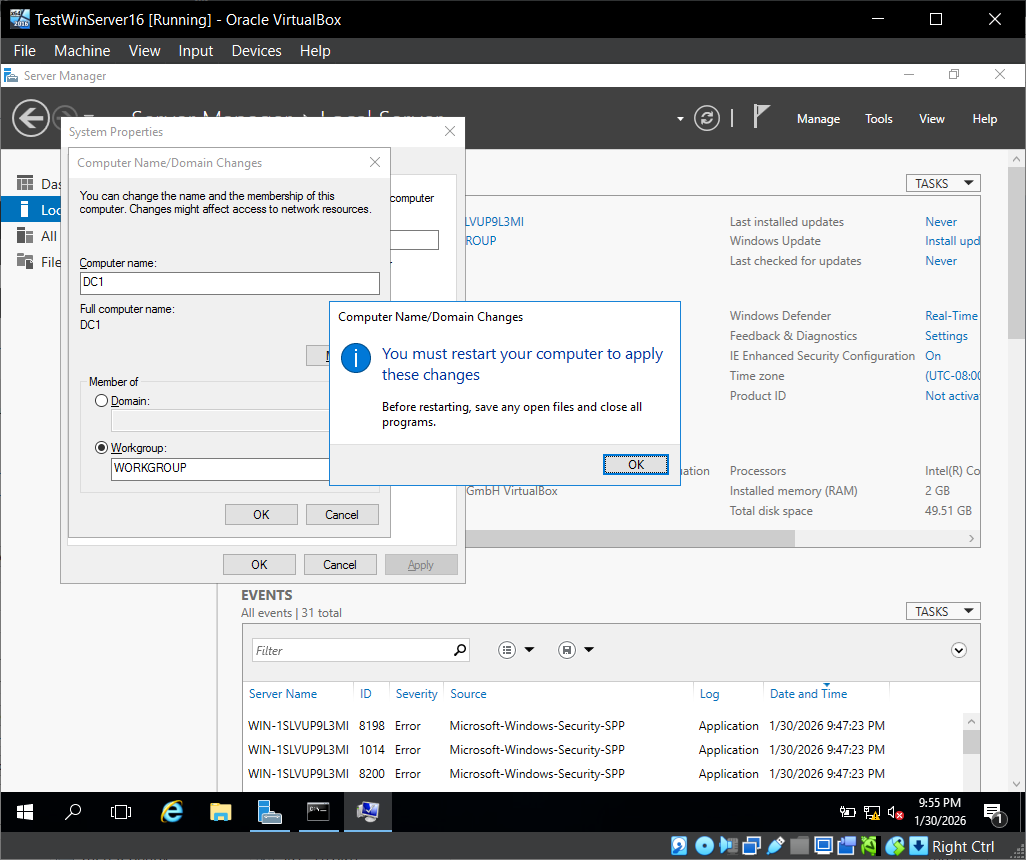
Task: Open the notifications flag icon
Action: click(x=761, y=118)
